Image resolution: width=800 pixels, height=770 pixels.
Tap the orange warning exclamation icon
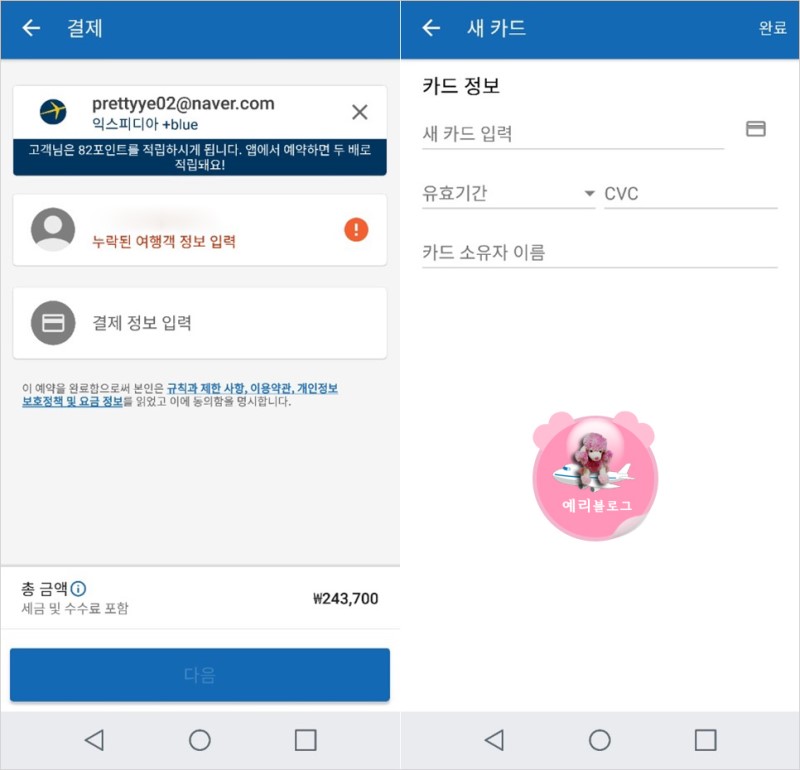[x=356, y=229]
